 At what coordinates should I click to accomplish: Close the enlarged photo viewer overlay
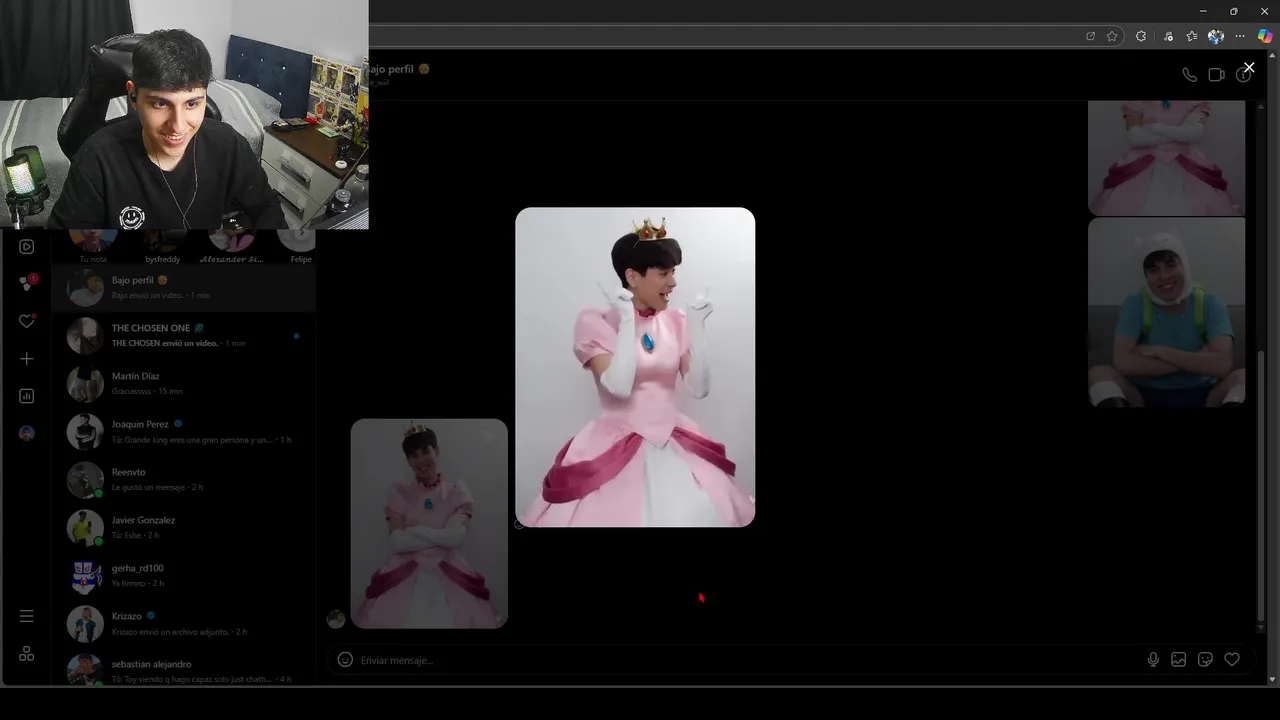[x=1249, y=67]
